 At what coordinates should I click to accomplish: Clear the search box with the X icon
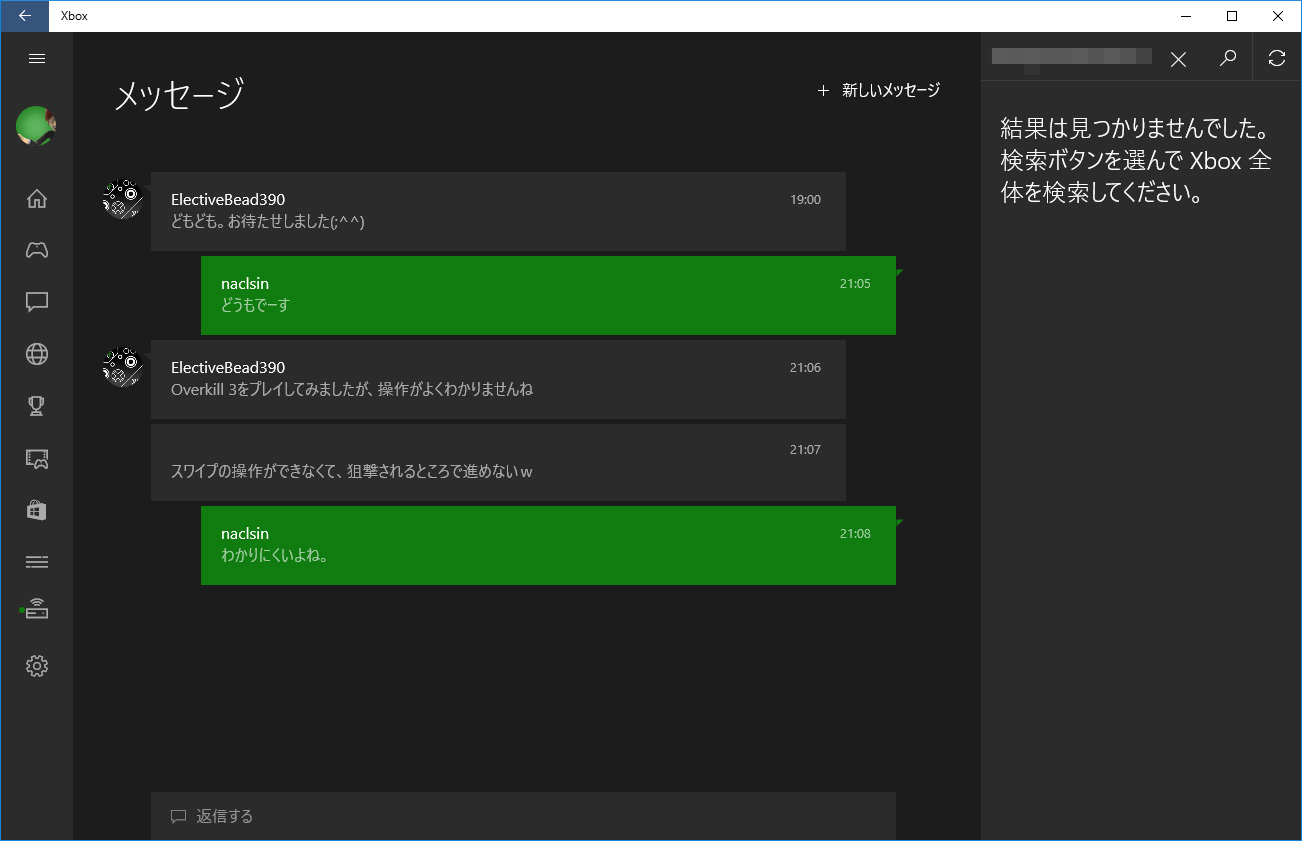[x=1178, y=59]
